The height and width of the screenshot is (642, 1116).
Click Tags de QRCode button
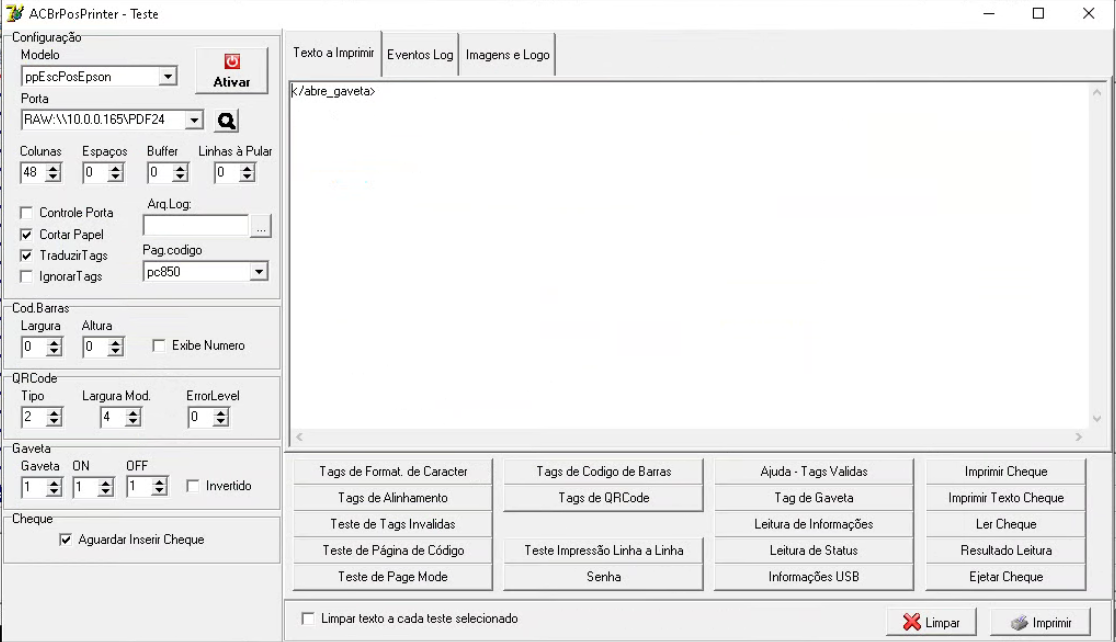point(604,498)
